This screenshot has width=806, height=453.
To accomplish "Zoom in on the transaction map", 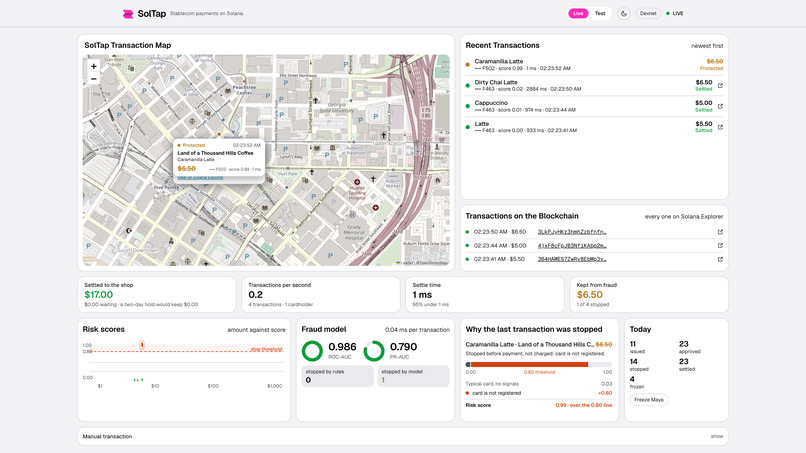I will point(94,66).
